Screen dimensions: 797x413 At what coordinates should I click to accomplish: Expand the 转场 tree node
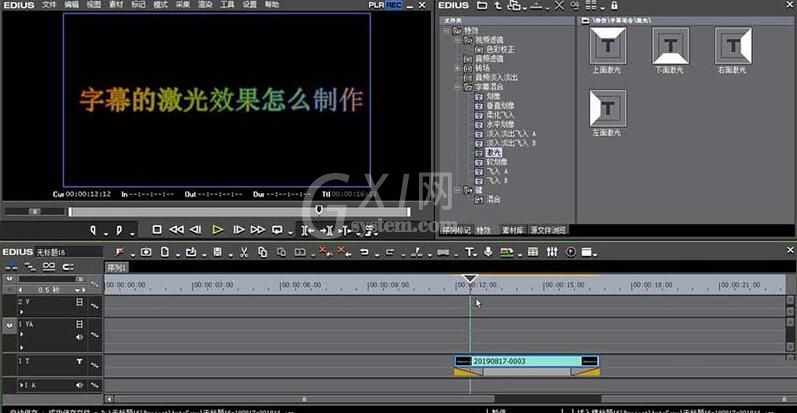click(x=457, y=68)
